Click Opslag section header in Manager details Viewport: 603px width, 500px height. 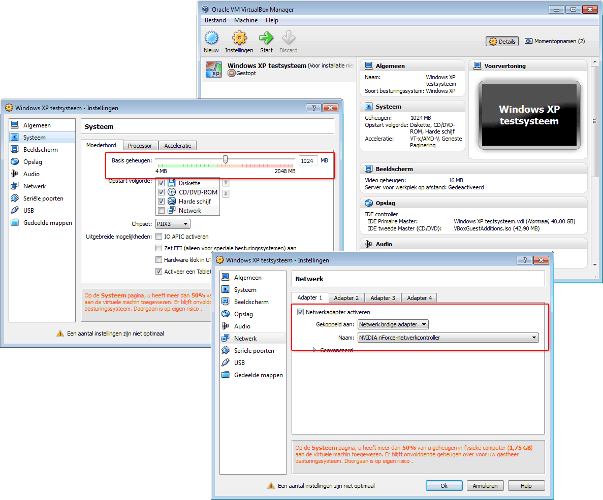tap(473, 203)
